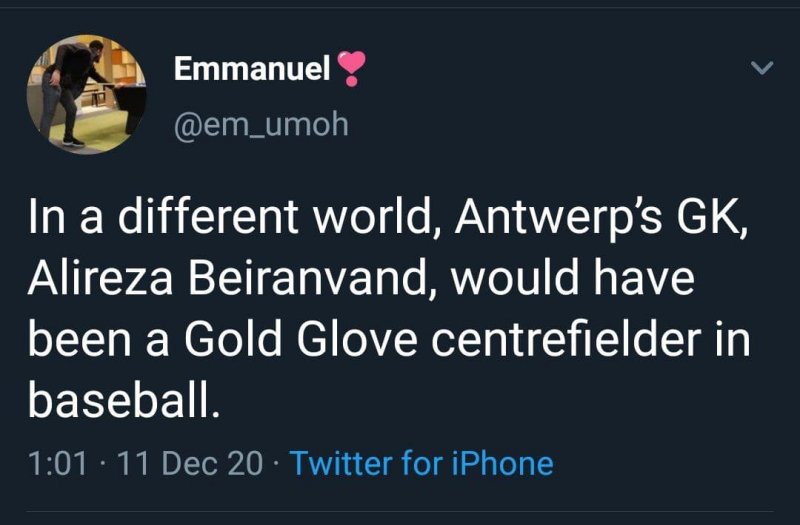800x525 pixels.
Task: Click the 1:01 tweet timestamp
Action: pos(59,463)
